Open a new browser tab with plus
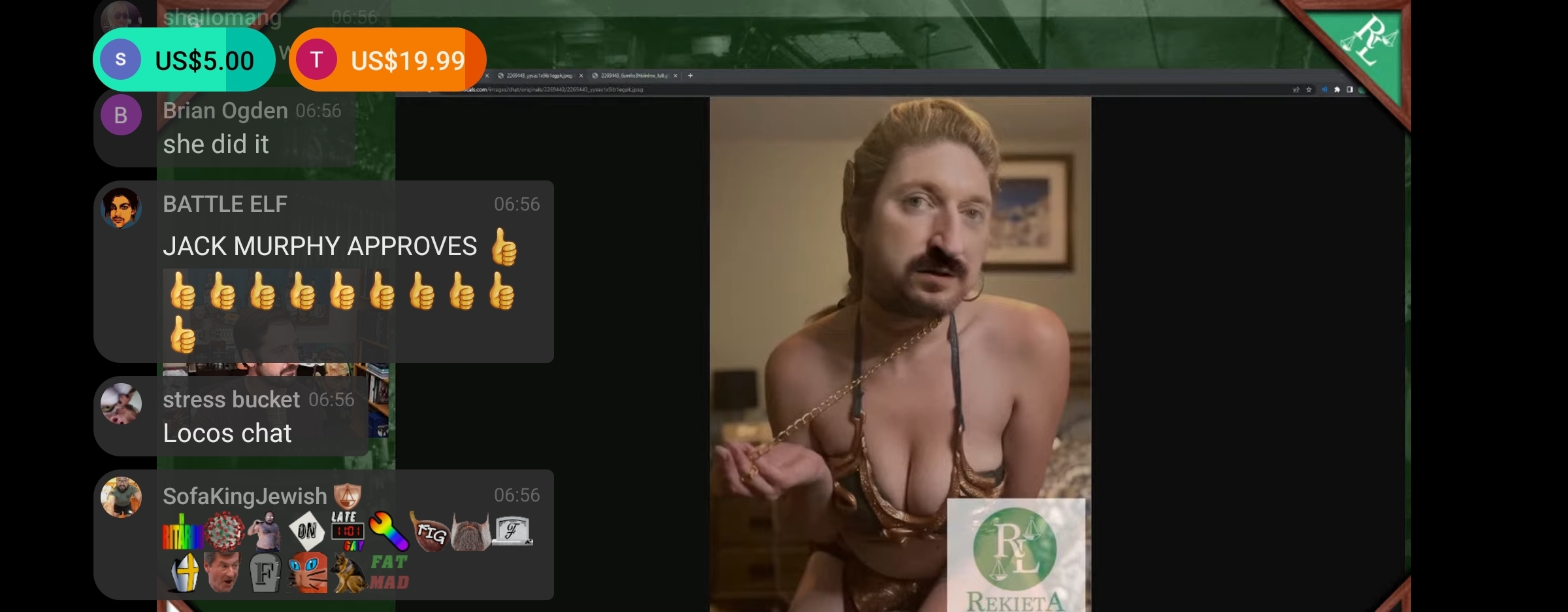The height and width of the screenshot is (612, 1568). [691, 76]
